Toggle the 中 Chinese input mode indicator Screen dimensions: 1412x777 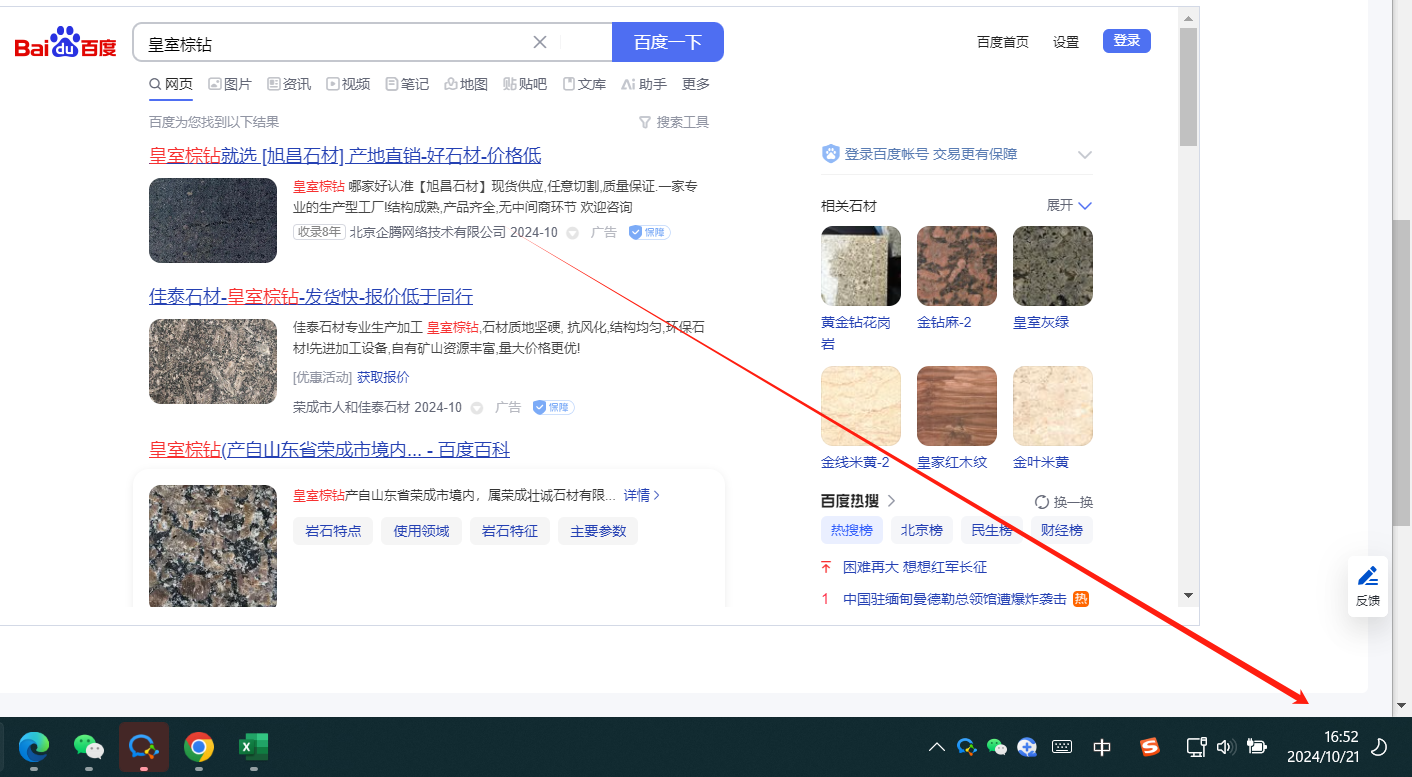point(1102,747)
